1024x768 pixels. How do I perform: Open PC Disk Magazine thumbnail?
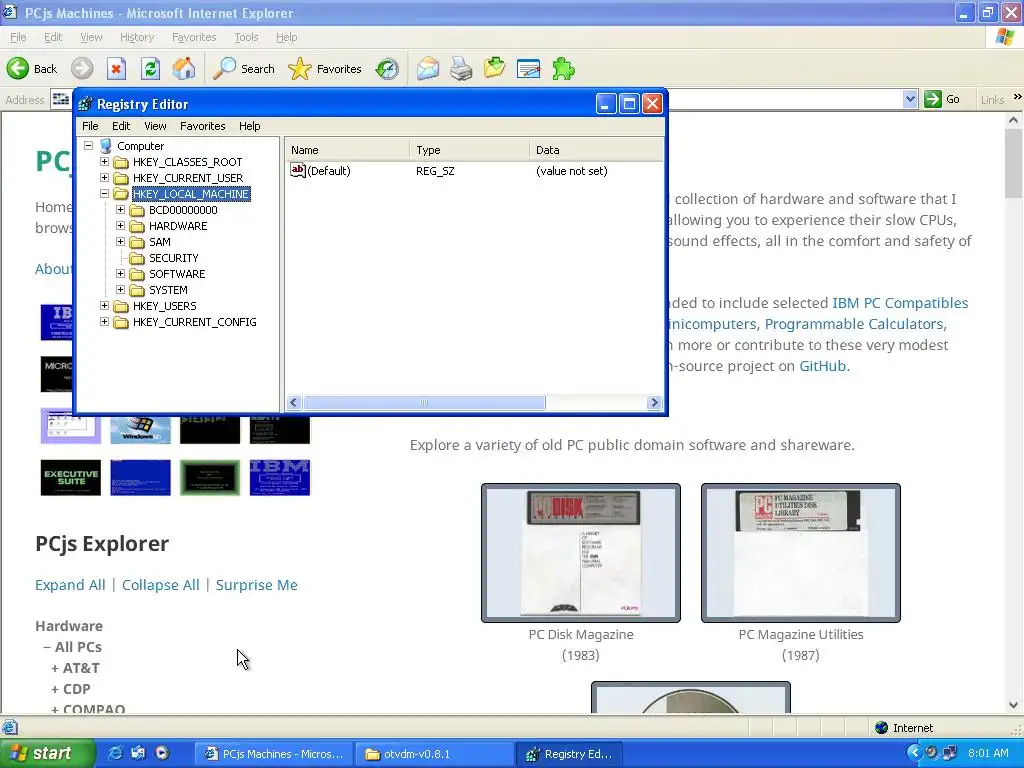581,552
